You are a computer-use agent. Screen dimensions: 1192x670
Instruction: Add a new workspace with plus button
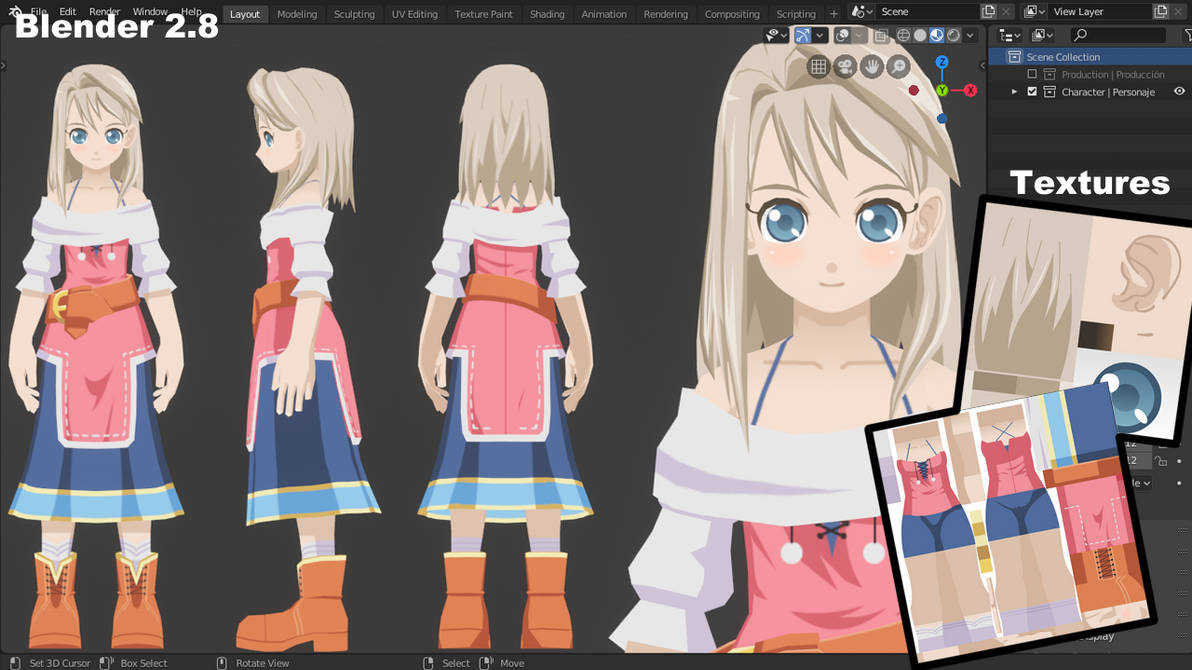(x=833, y=14)
